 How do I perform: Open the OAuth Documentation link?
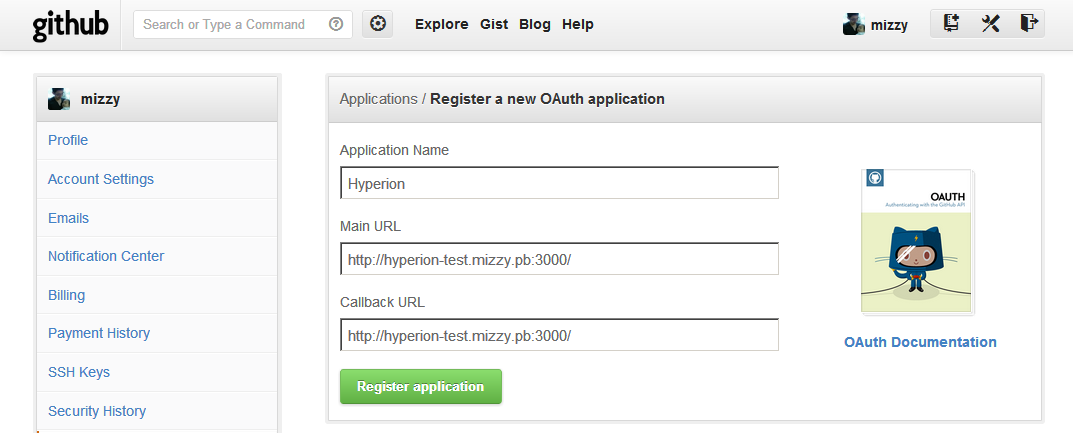point(920,342)
